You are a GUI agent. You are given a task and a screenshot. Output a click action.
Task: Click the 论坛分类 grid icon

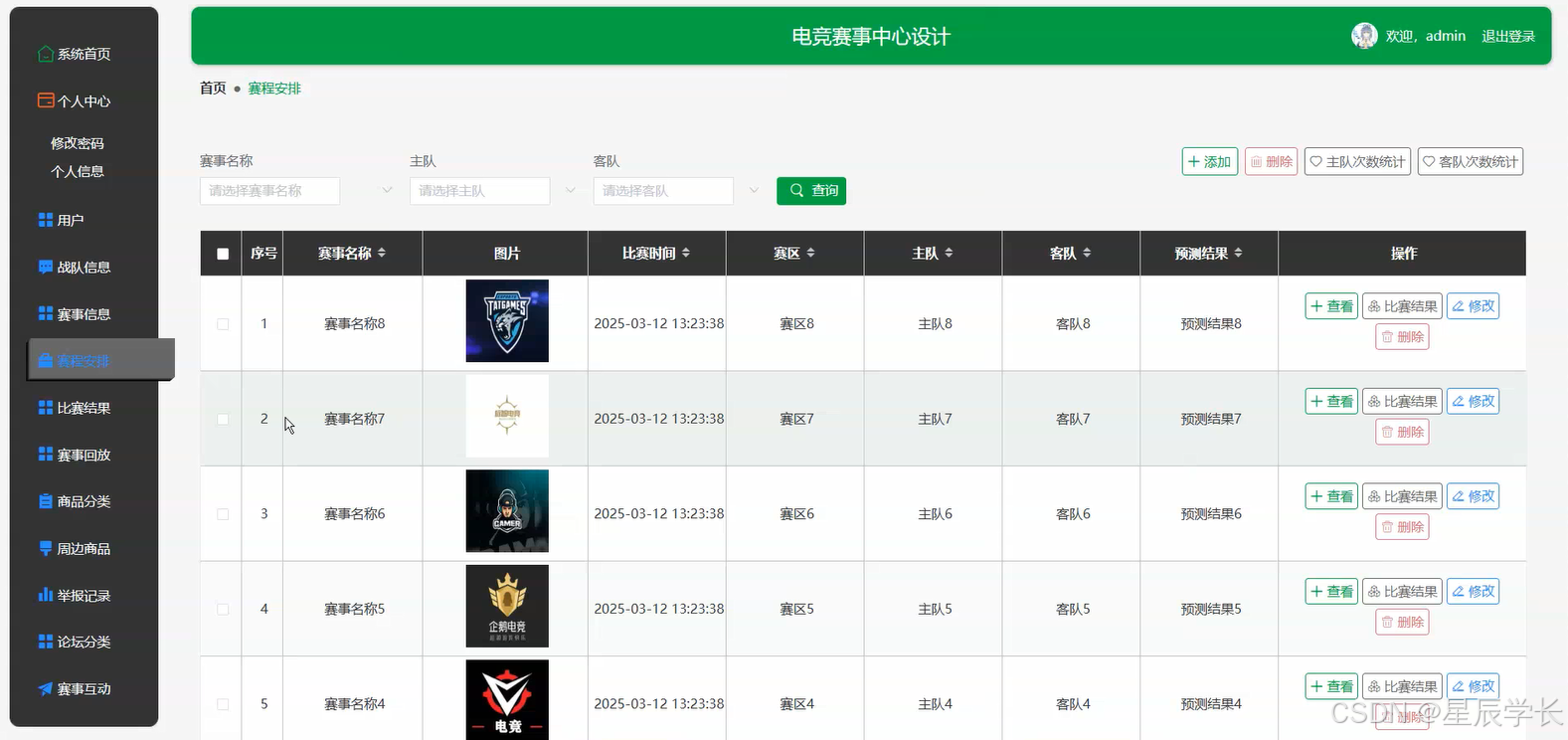(x=46, y=642)
